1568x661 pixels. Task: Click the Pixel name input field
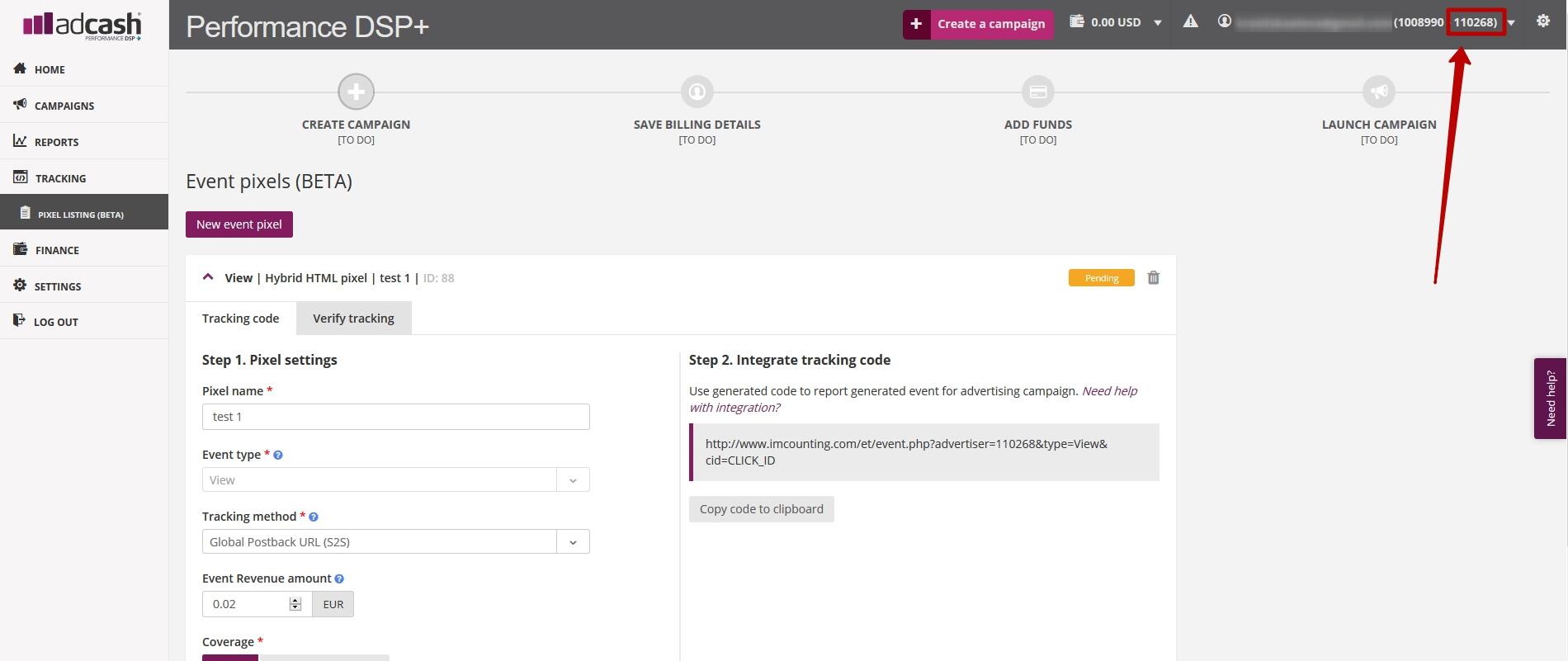click(x=395, y=417)
